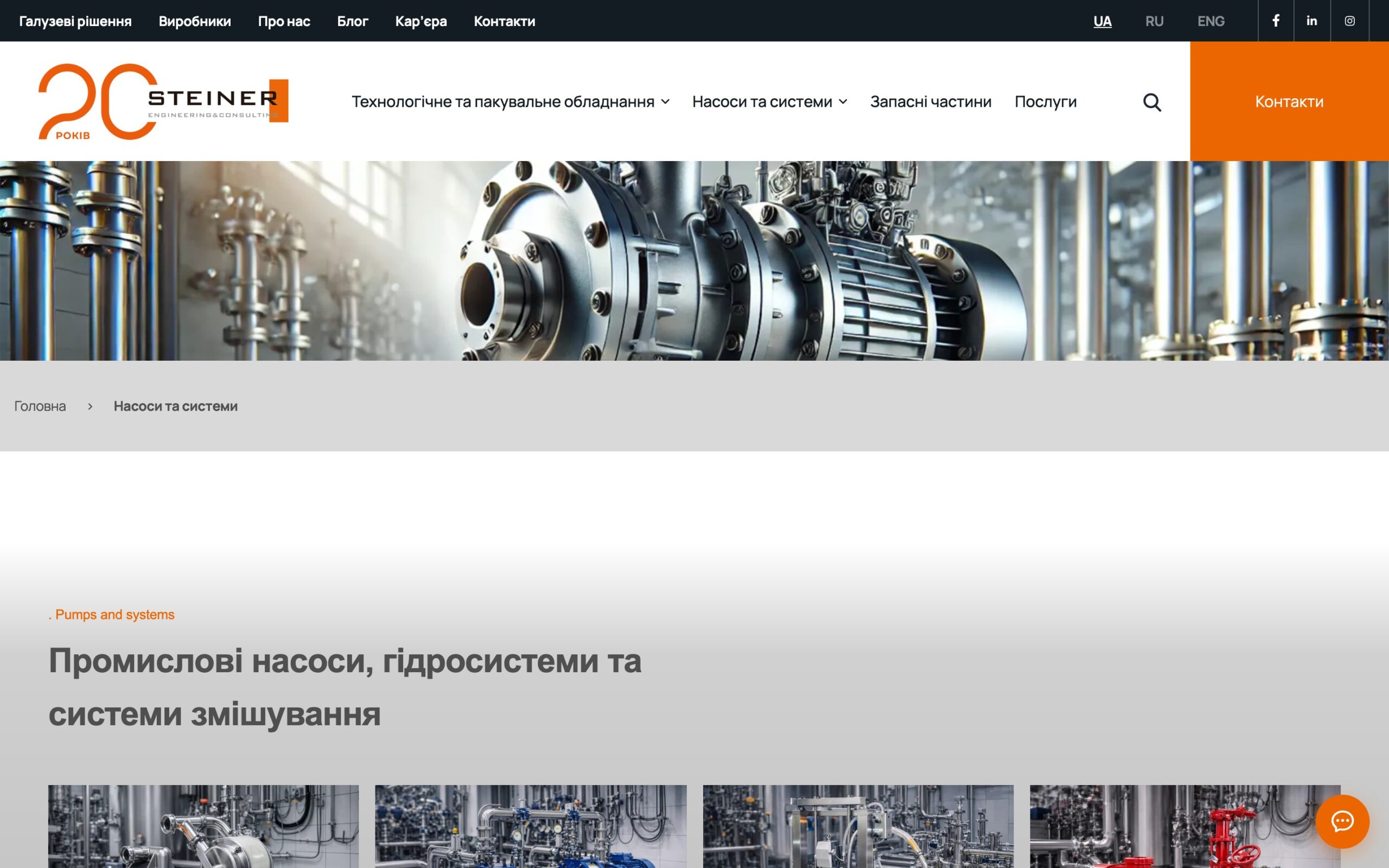The width and height of the screenshot is (1389, 868).
Task: Open the first pump card thumbnail
Action: tap(203, 827)
